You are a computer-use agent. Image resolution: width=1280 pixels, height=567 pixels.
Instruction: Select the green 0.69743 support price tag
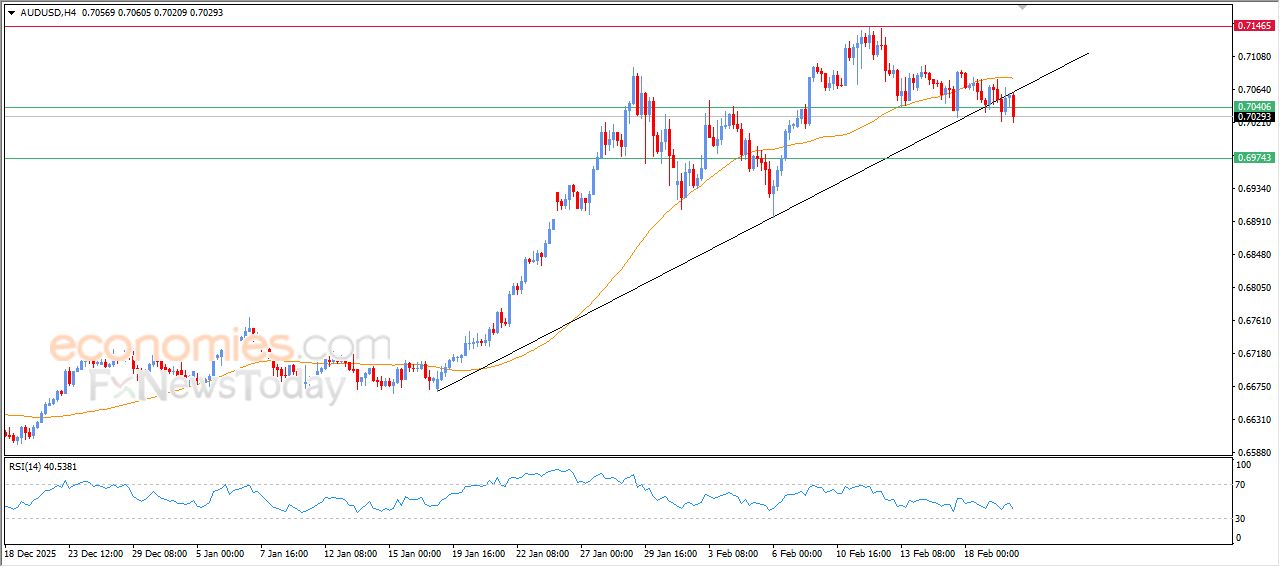[1253, 158]
